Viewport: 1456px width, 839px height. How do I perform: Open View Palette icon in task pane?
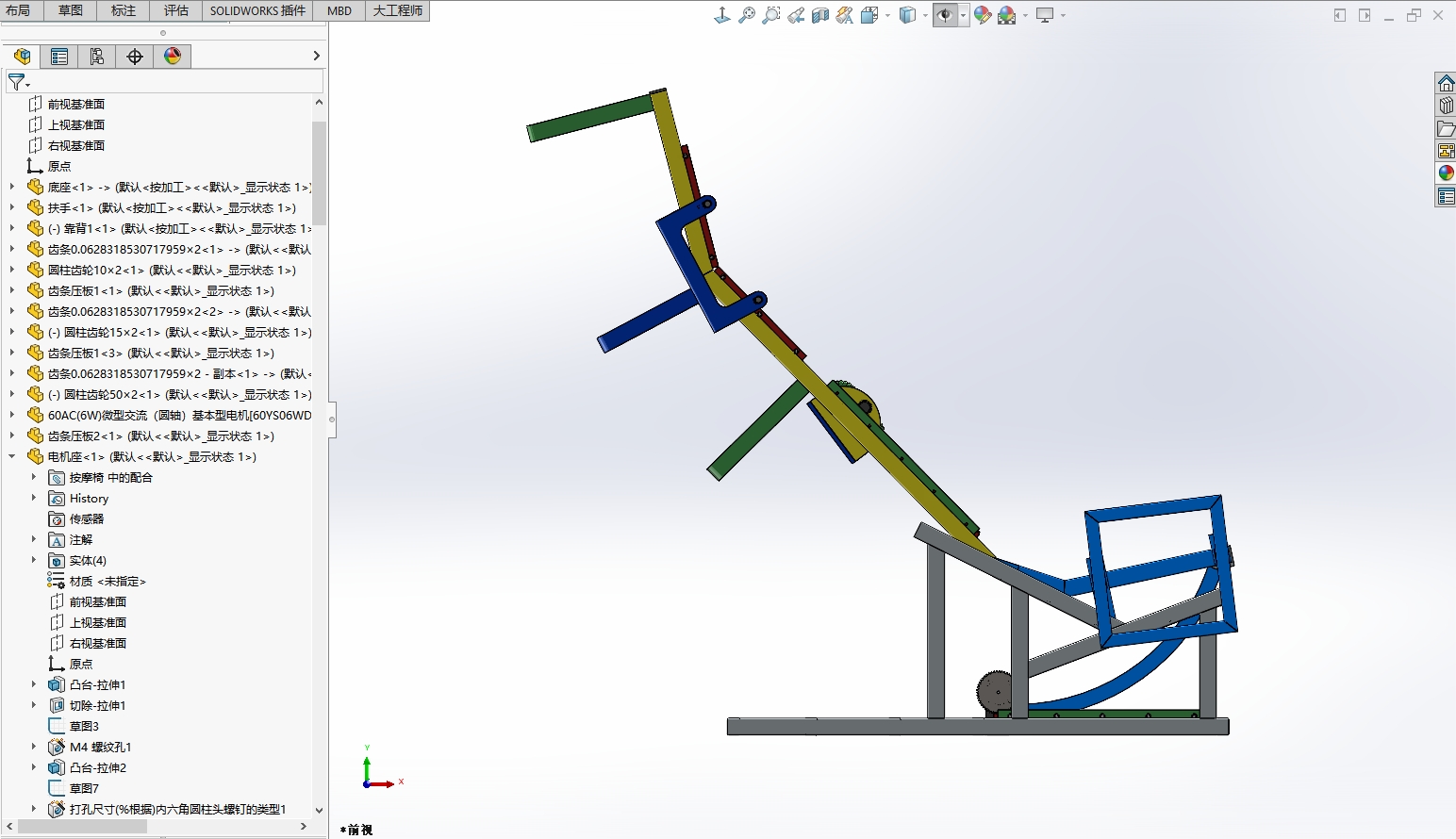click(x=1446, y=151)
